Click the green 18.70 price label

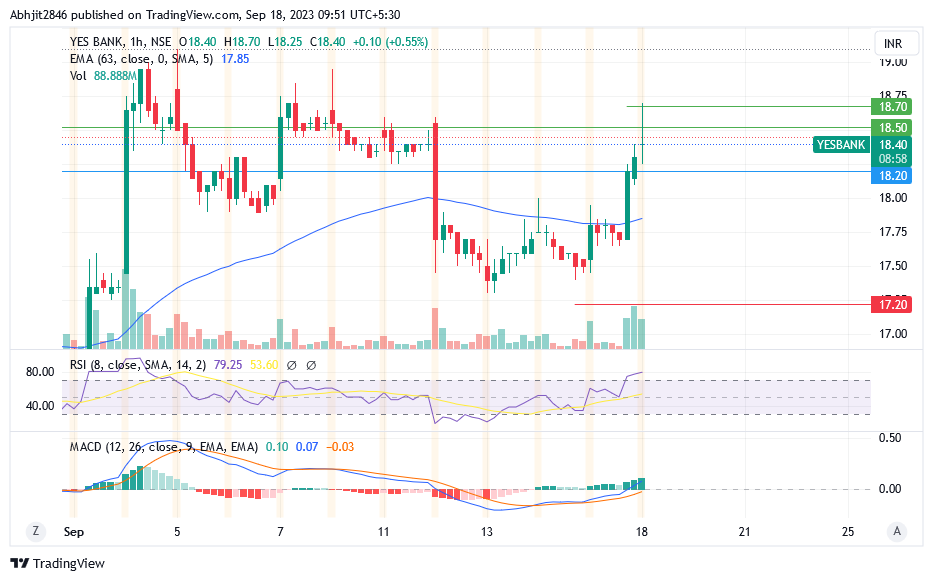[x=891, y=107]
